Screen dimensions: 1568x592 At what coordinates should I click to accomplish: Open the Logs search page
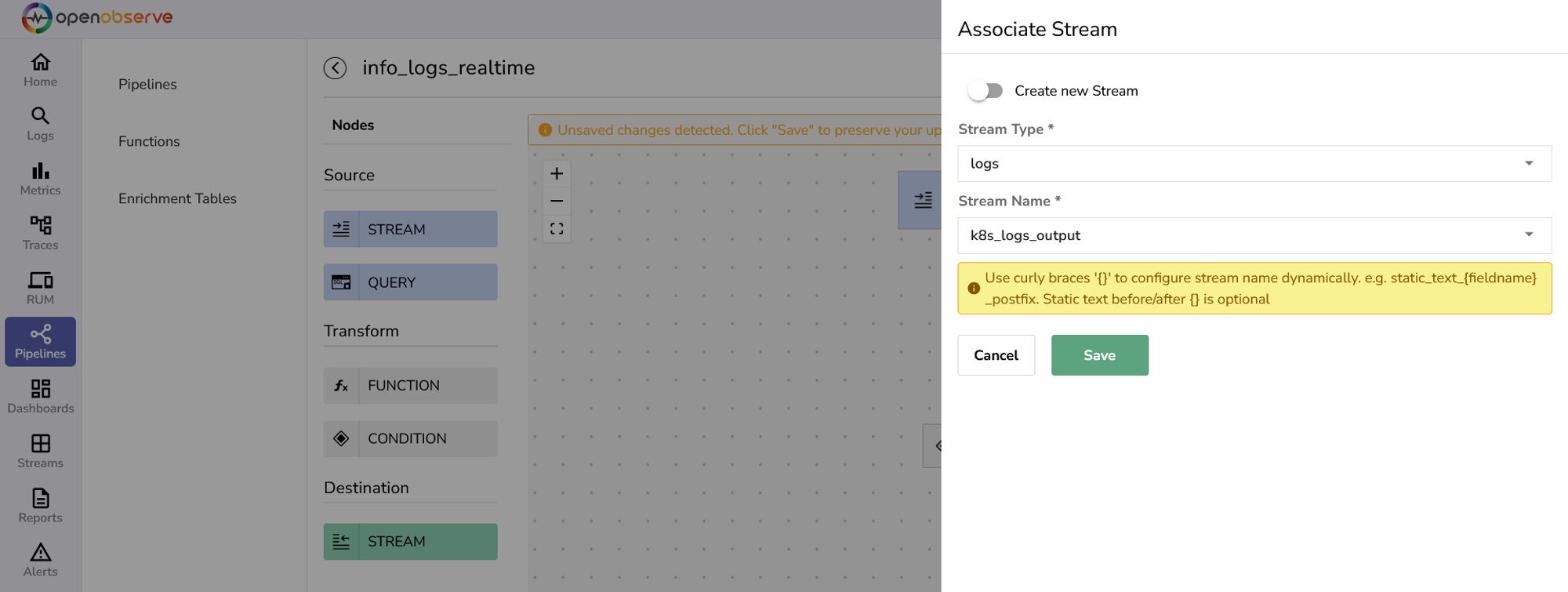40,124
